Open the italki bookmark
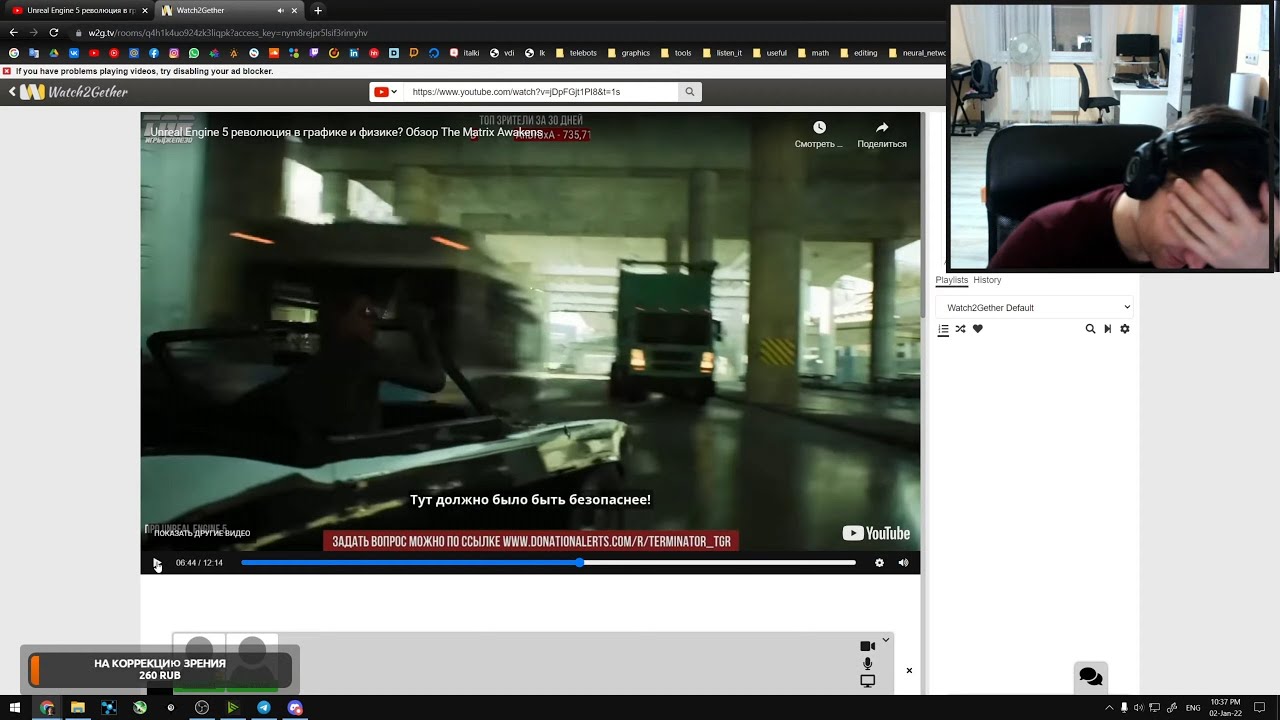Viewport: 1280px width, 720px height. pos(465,53)
